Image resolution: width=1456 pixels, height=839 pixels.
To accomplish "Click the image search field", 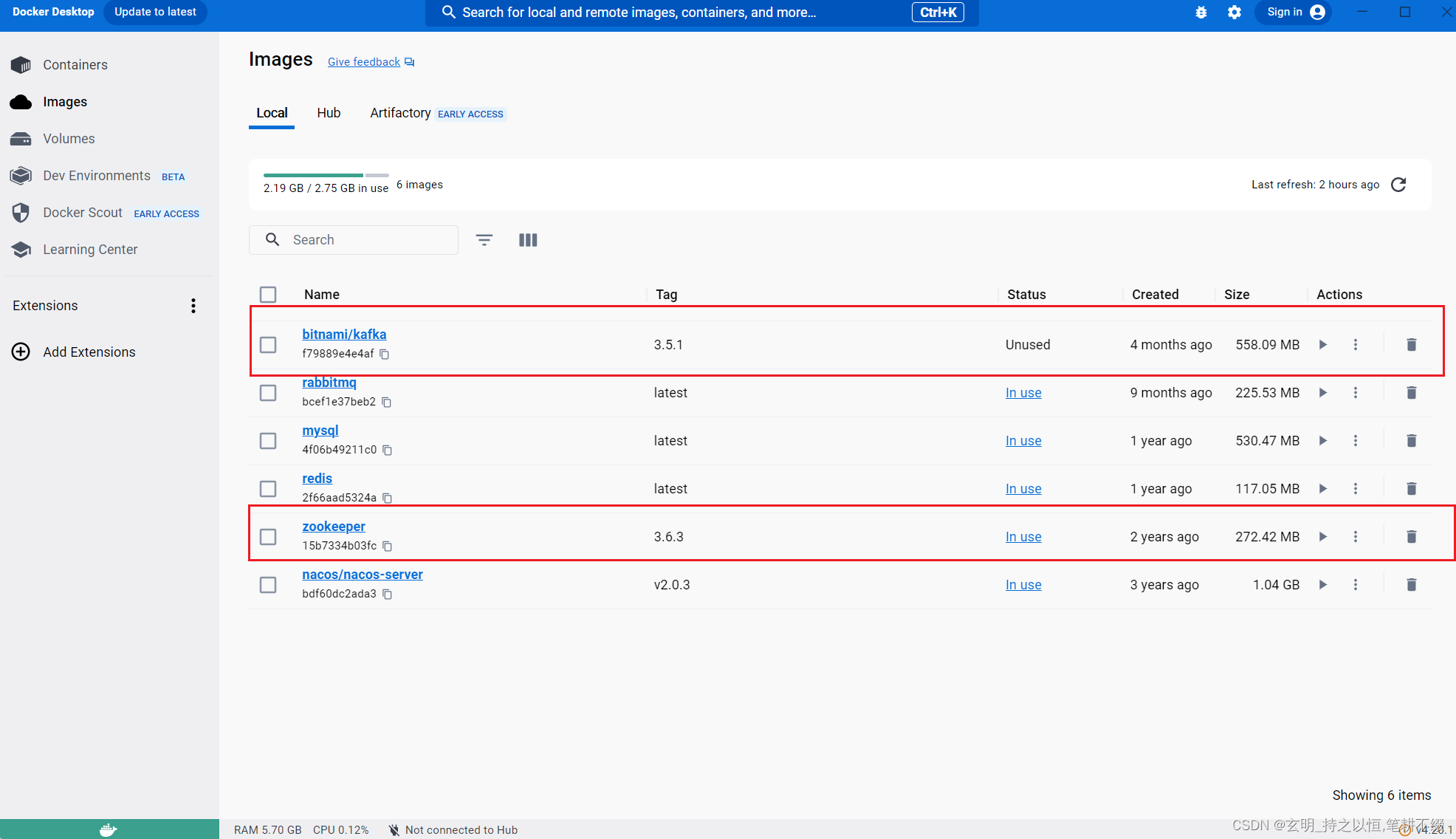I will (353, 239).
